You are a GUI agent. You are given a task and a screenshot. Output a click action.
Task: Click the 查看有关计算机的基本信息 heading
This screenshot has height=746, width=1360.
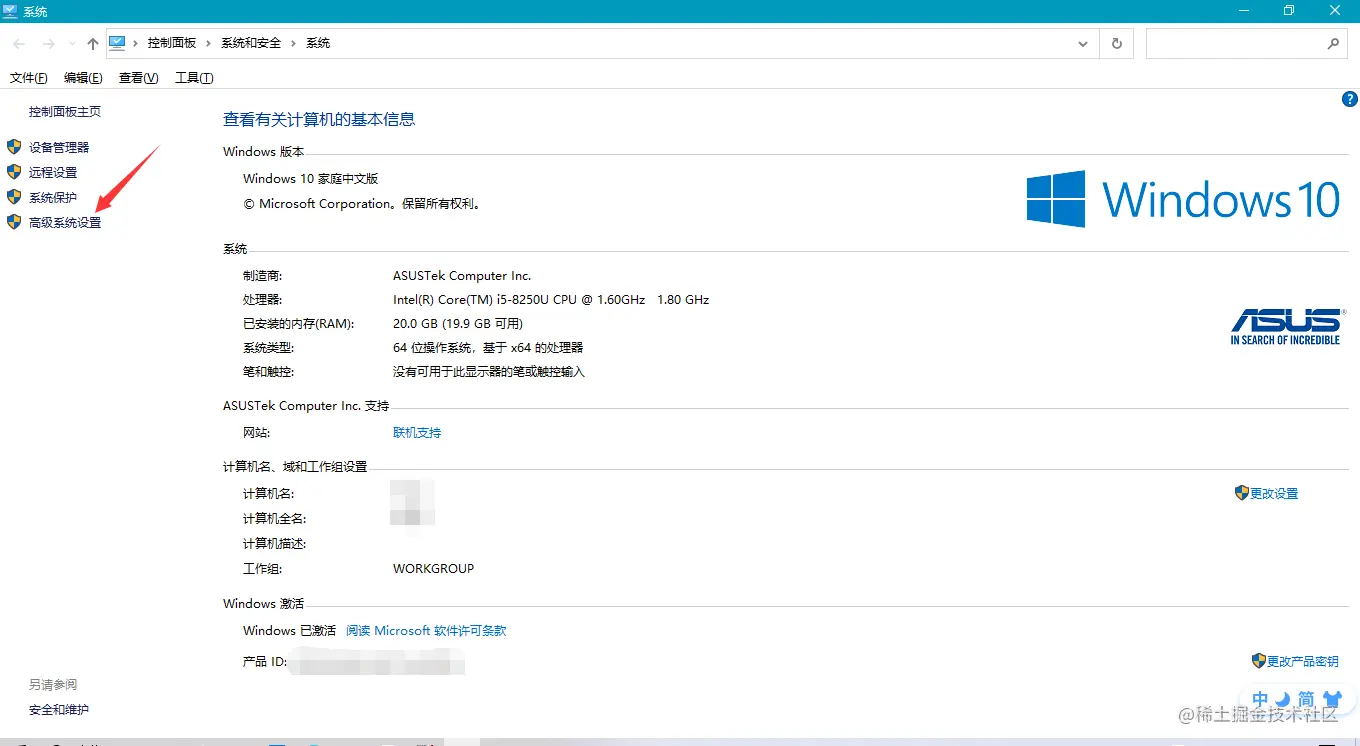click(x=319, y=120)
